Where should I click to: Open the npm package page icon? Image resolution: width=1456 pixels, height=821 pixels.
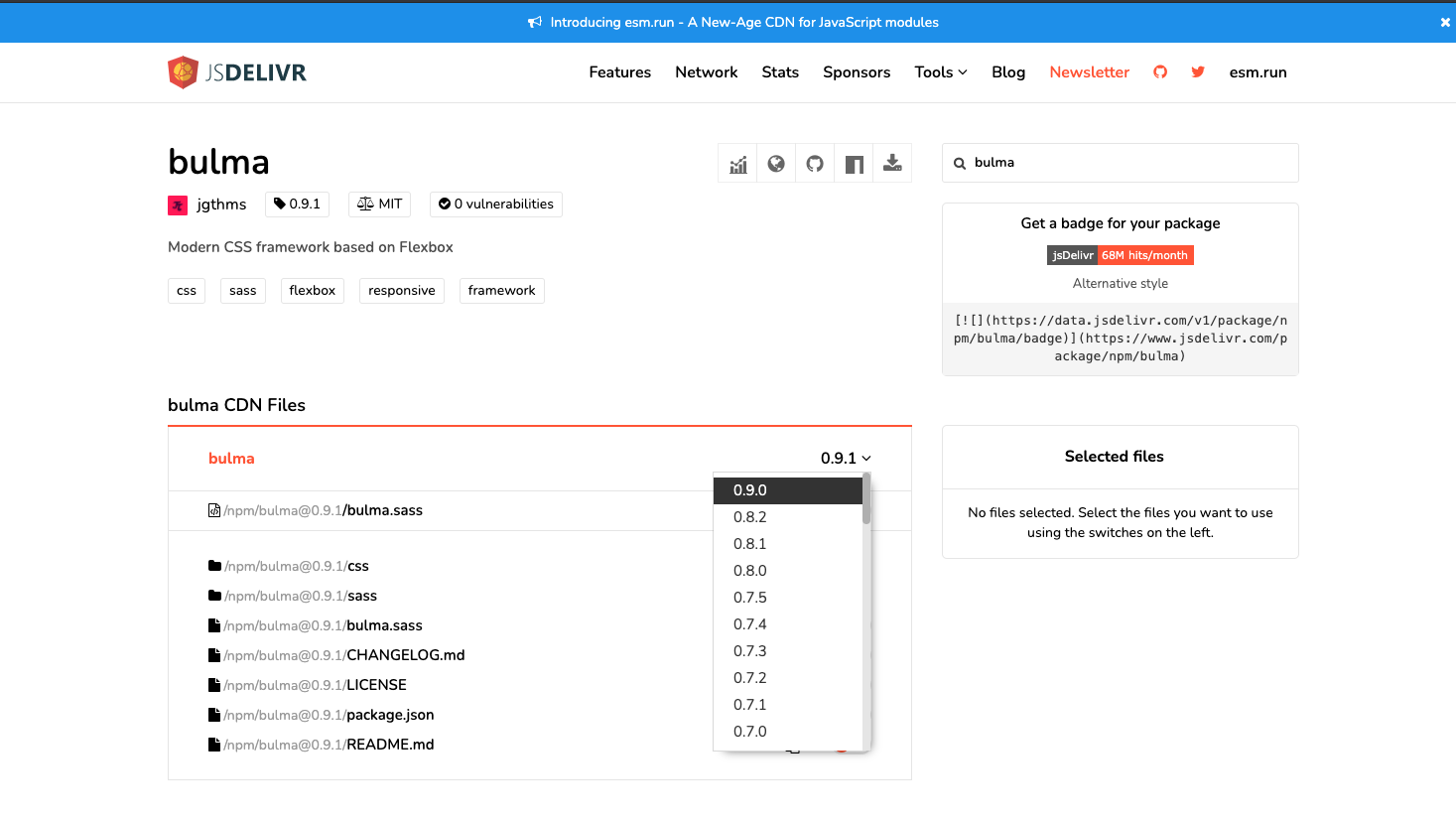pyautogui.click(x=854, y=164)
